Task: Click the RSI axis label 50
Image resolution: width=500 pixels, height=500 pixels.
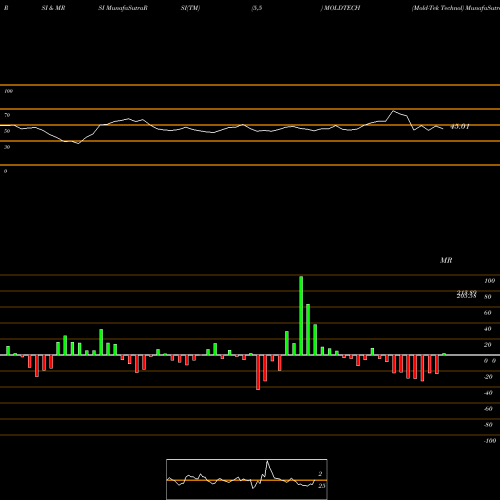Action: [7, 131]
